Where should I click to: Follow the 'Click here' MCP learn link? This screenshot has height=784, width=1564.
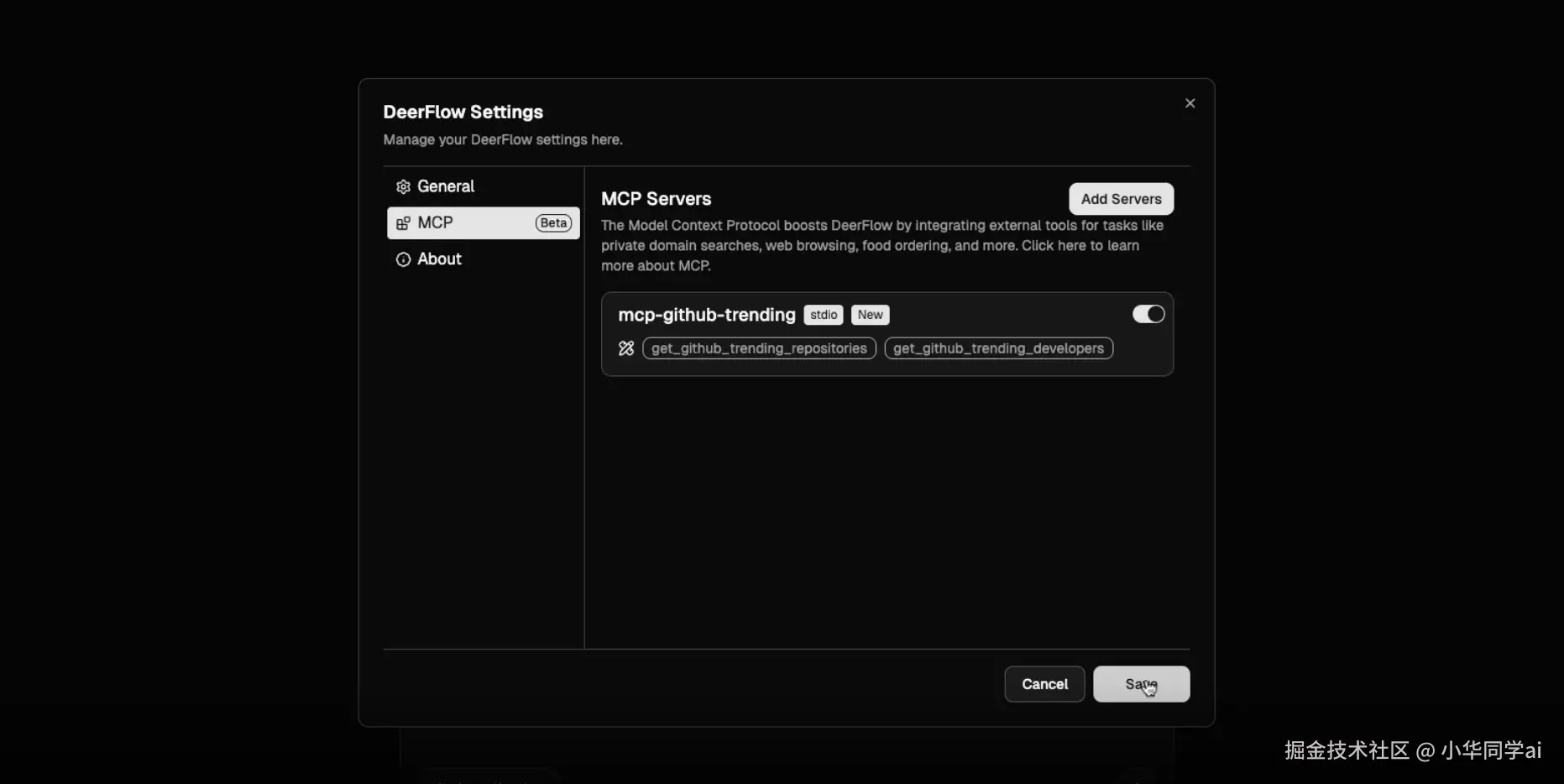(1054, 246)
